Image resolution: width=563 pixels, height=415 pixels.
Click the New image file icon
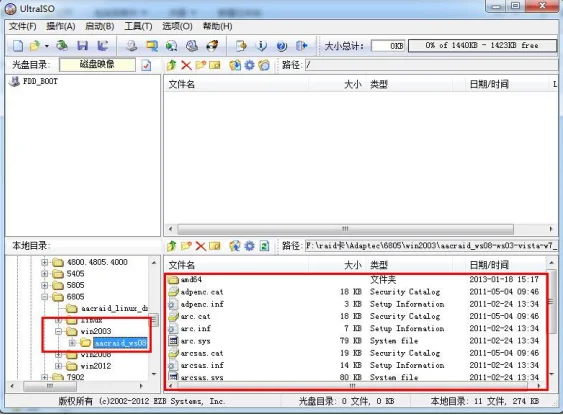tap(18, 46)
